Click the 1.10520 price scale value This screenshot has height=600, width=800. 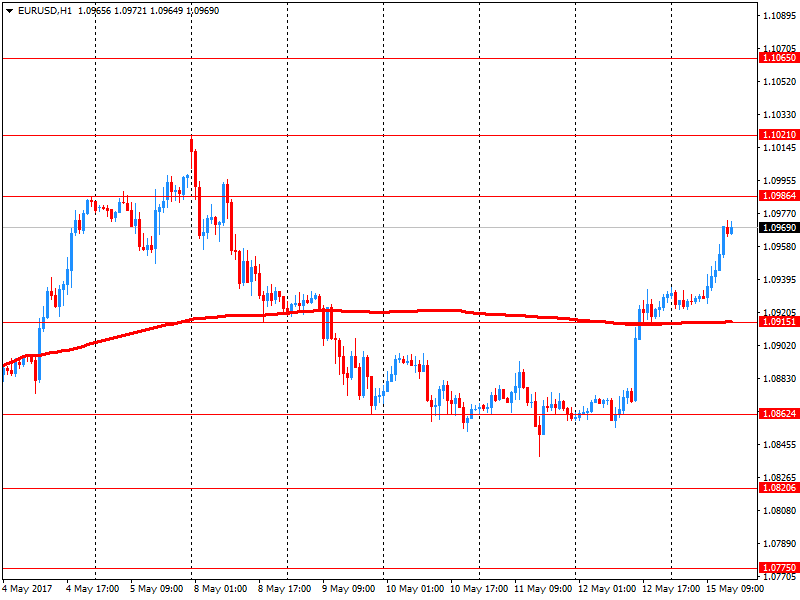point(780,82)
